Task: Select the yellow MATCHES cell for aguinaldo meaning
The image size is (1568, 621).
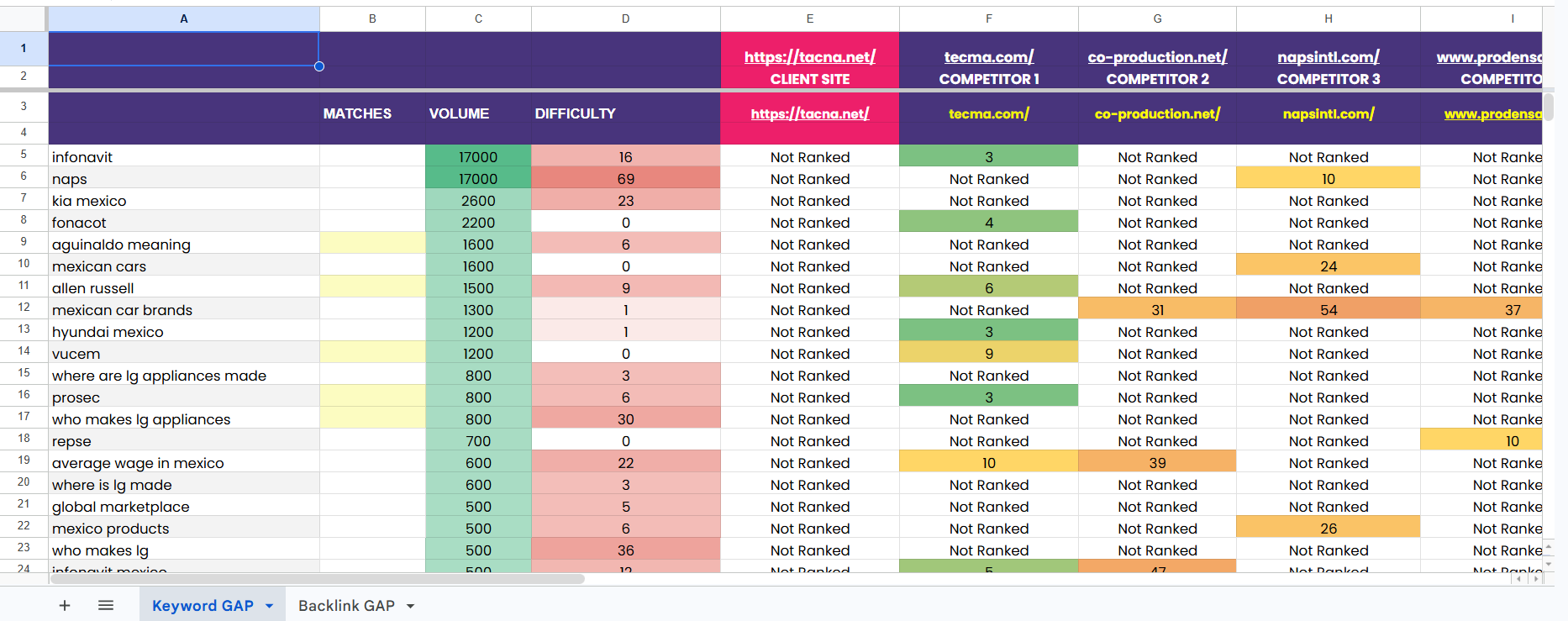Action: click(x=372, y=244)
